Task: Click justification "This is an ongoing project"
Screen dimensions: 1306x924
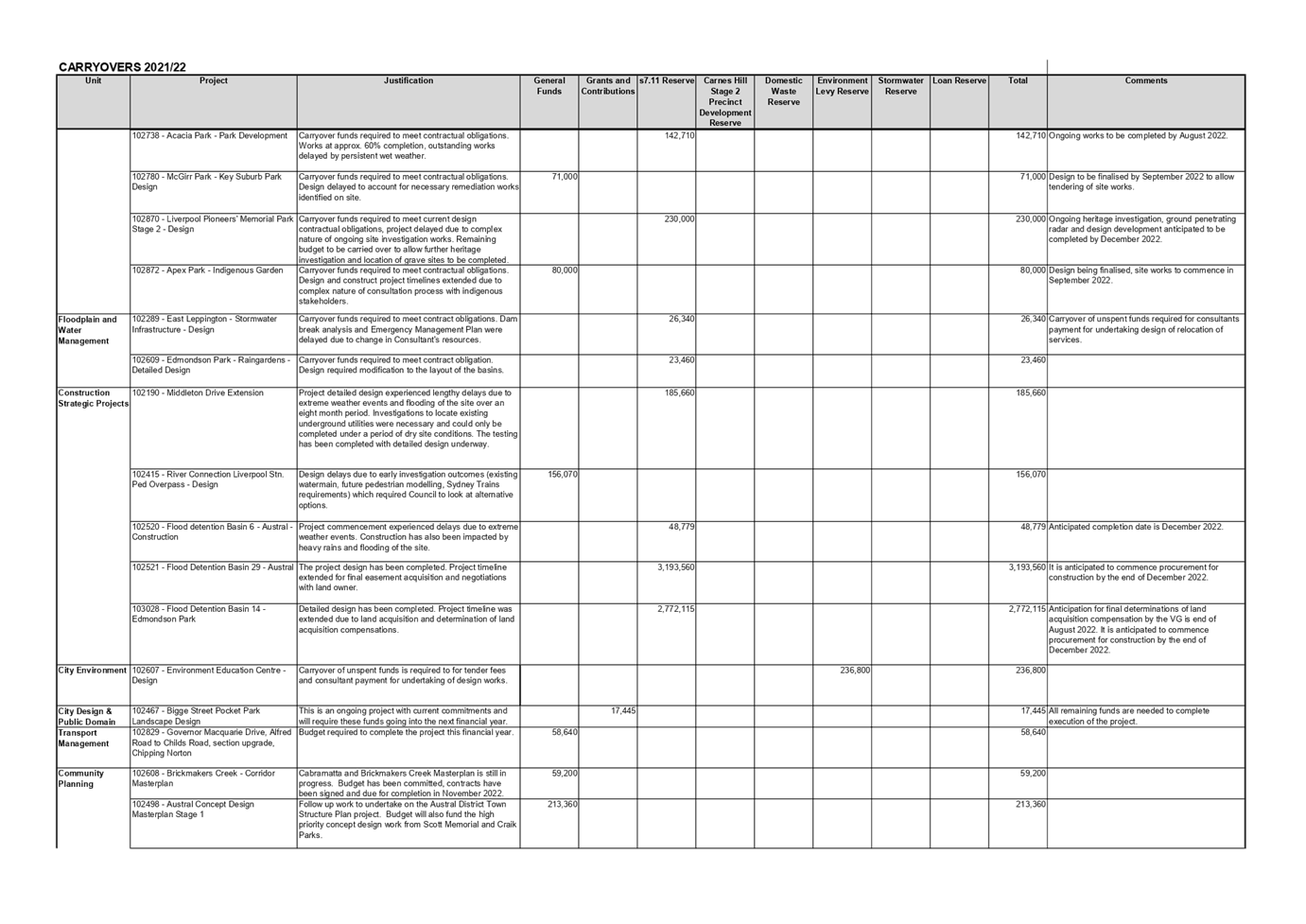Action: point(404,716)
